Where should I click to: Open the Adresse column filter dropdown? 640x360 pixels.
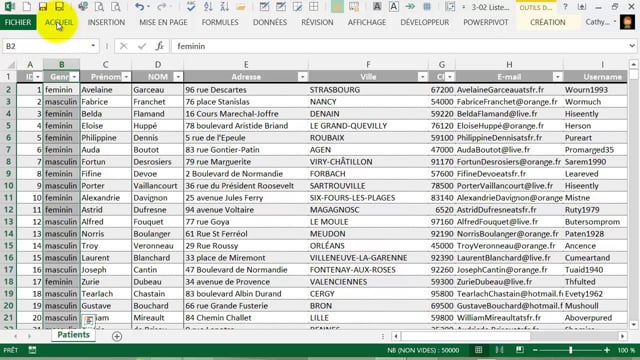pos(302,77)
